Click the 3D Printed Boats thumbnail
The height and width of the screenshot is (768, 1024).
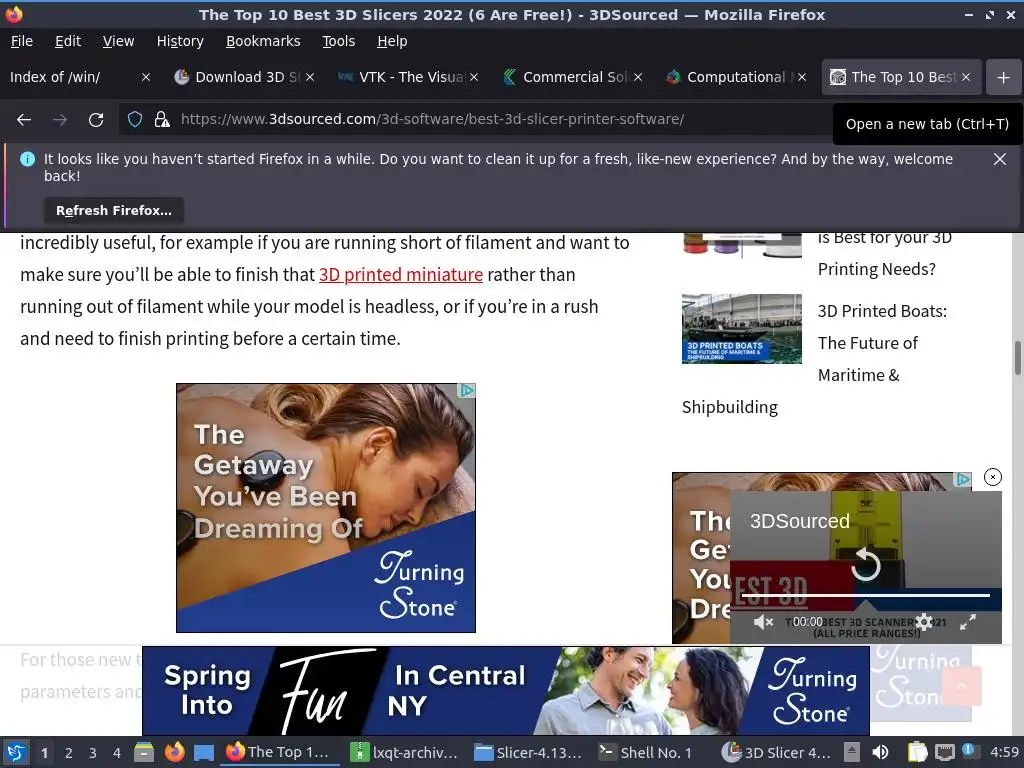click(x=742, y=328)
